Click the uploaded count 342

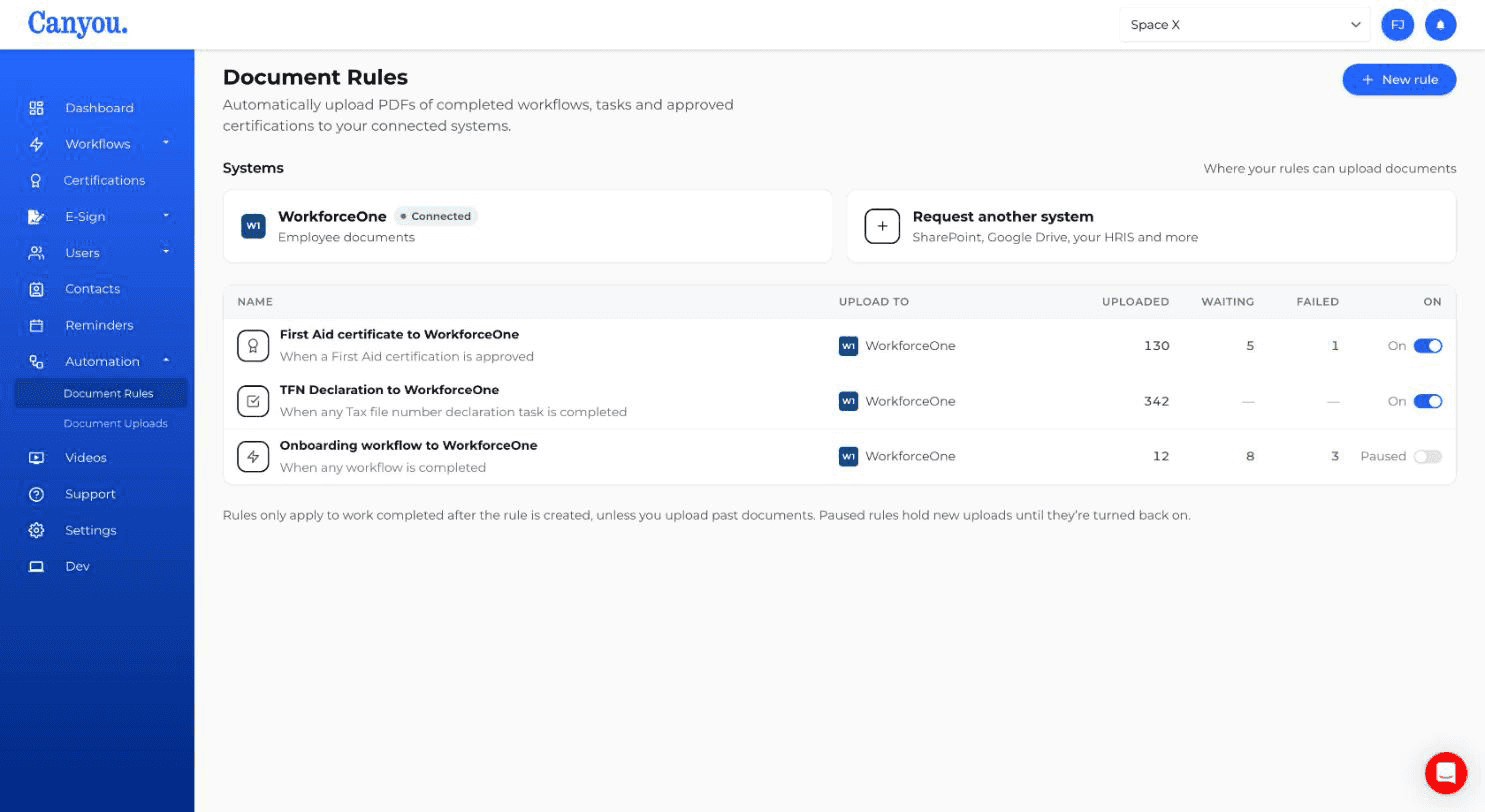1156,401
